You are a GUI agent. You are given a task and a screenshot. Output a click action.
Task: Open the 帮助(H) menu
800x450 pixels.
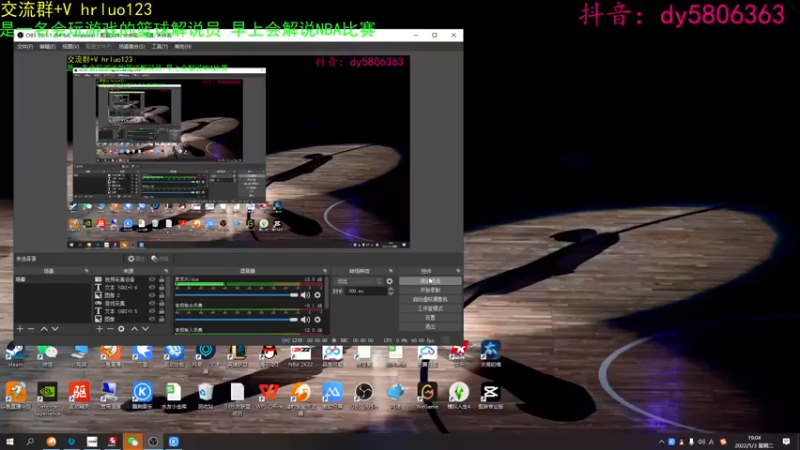tap(183, 46)
